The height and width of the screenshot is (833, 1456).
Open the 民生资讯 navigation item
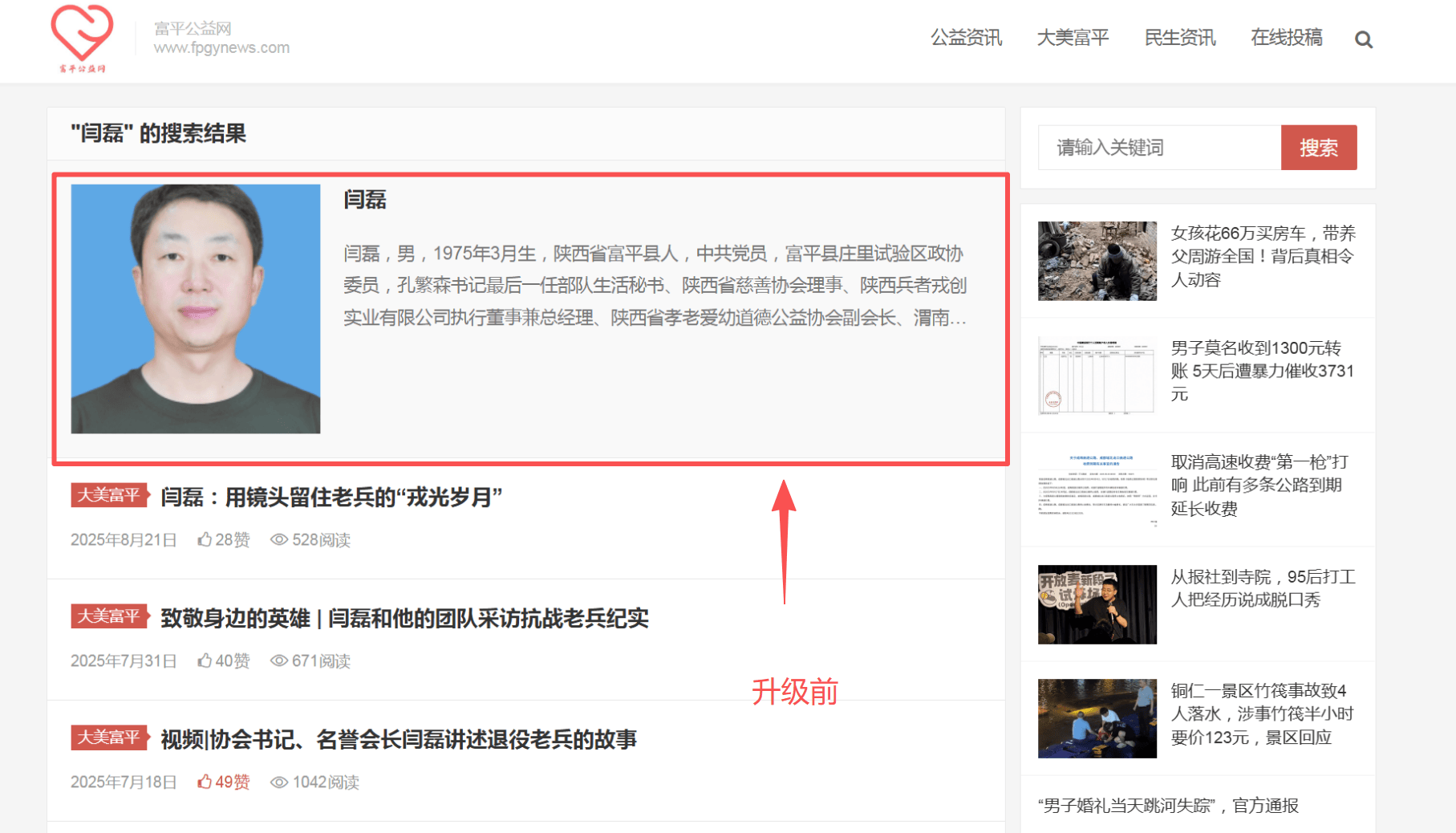pos(1179,38)
